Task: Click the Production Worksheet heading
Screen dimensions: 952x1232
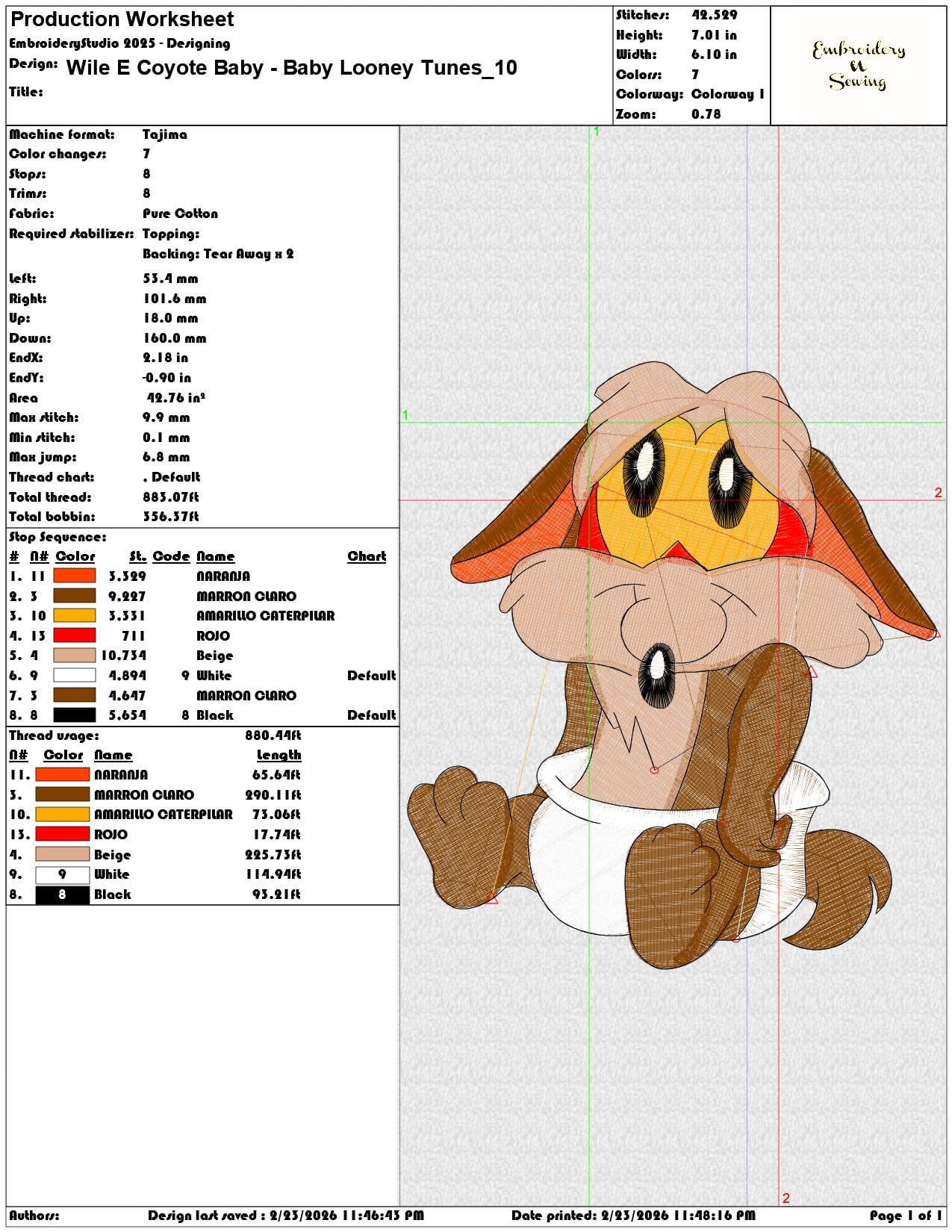Action: [x=122, y=19]
